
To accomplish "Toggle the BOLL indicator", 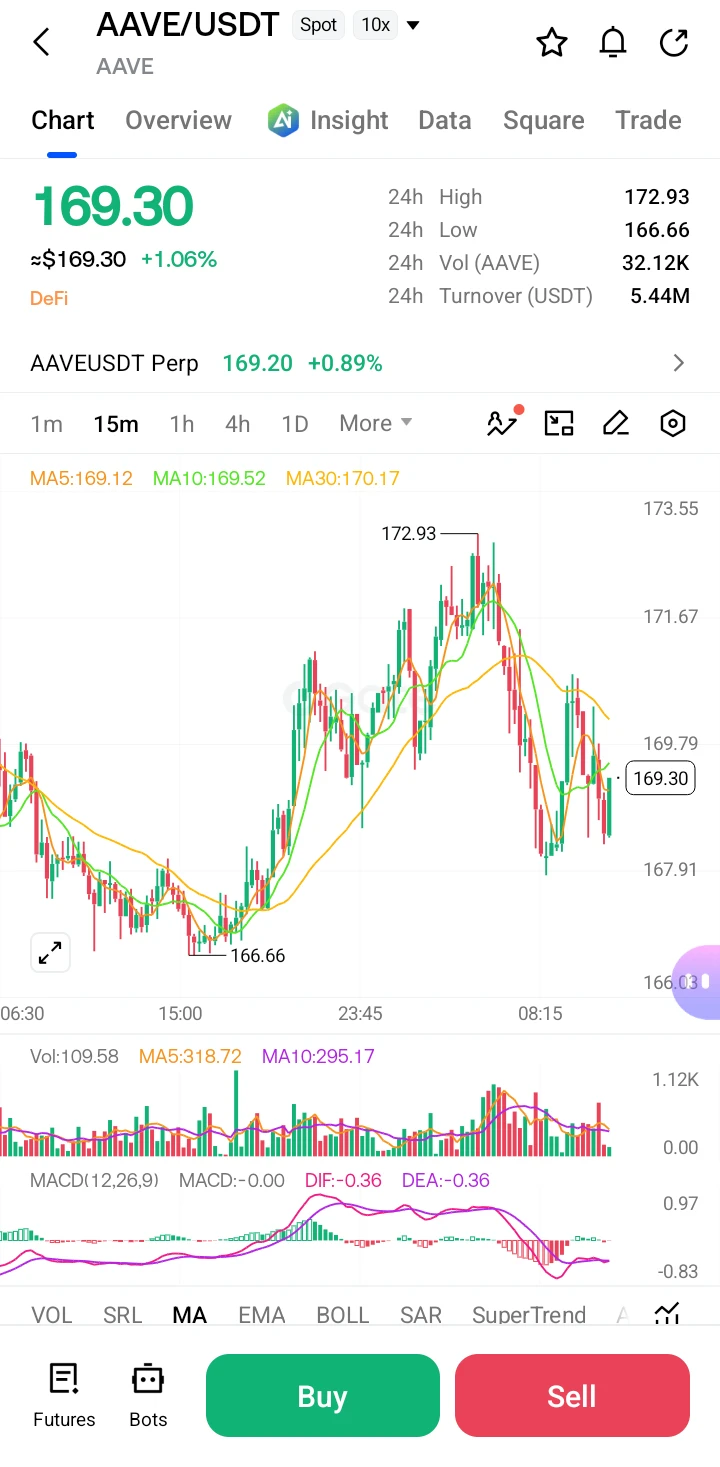I will [x=343, y=1314].
